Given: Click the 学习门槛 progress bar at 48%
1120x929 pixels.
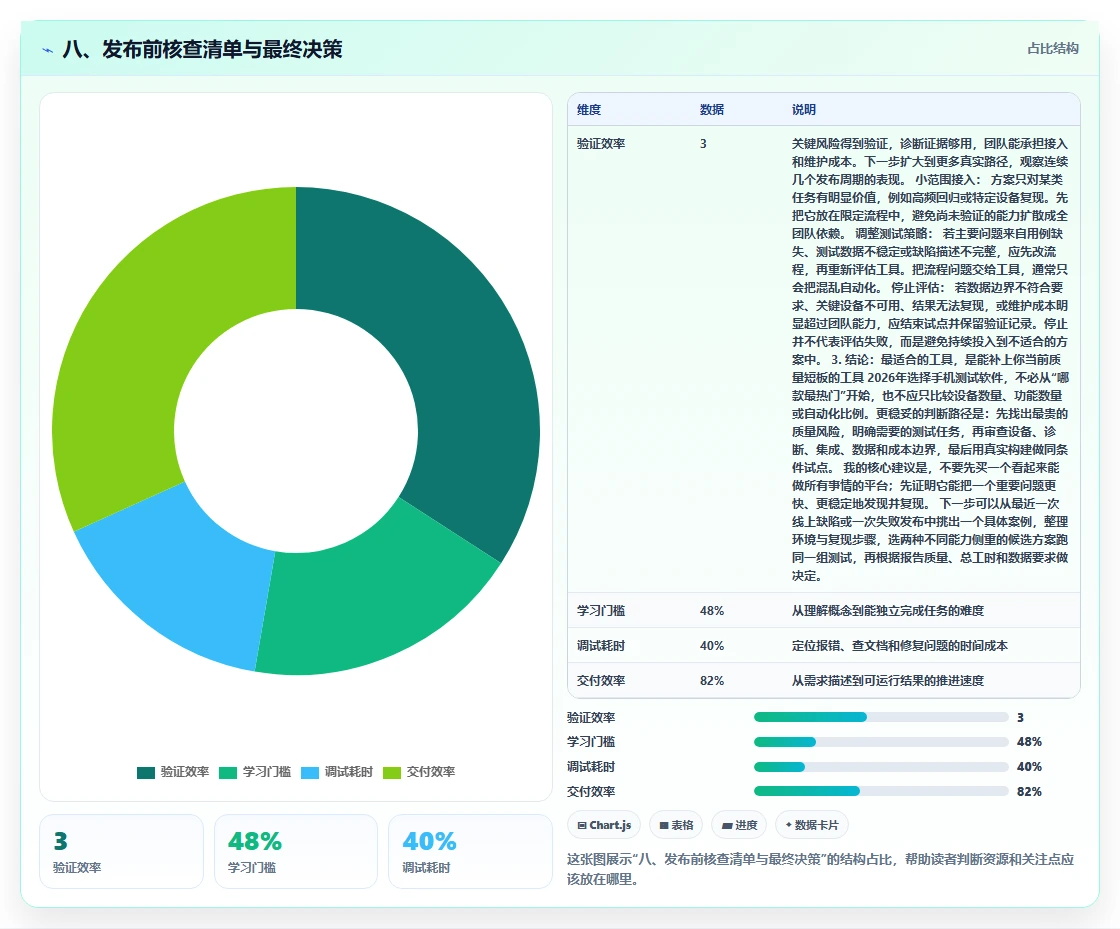Looking at the screenshot, I should pos(881,742).
